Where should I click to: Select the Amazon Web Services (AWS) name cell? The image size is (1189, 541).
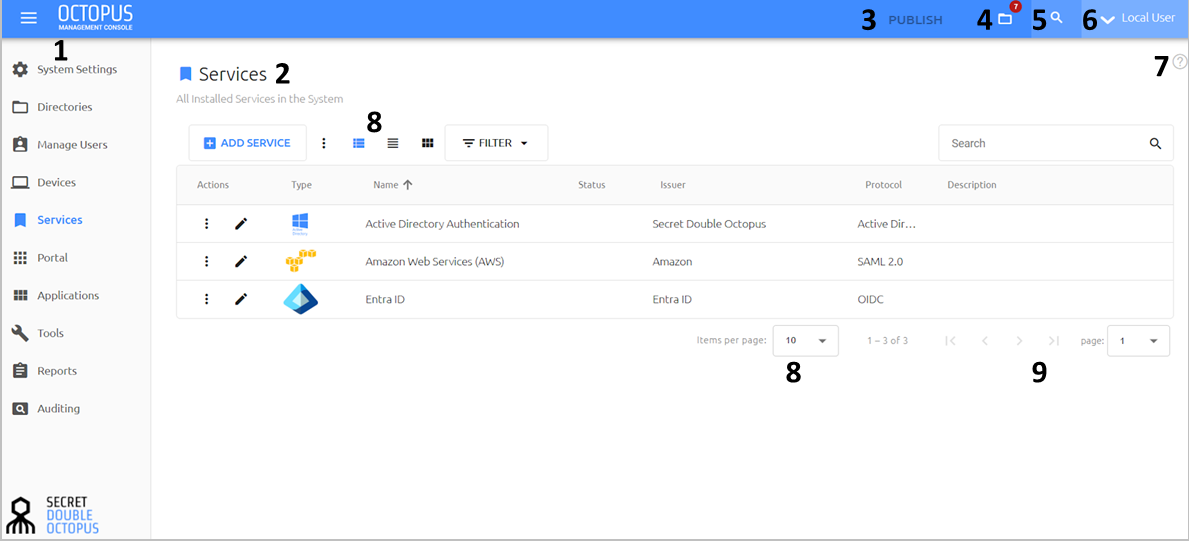(435, 261)
